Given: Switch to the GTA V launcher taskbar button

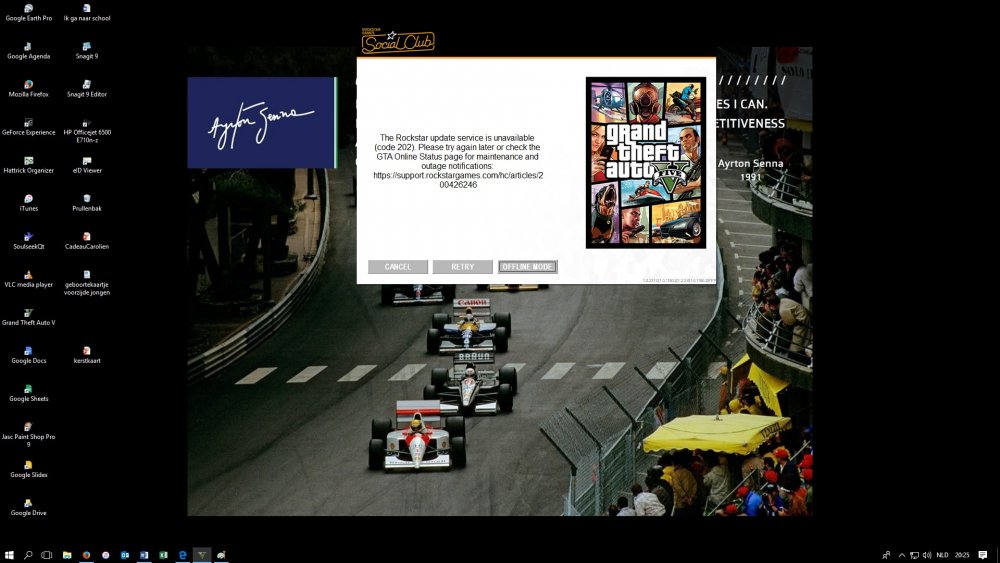Looking at the screenshot, I should click(x=202, y=555).
